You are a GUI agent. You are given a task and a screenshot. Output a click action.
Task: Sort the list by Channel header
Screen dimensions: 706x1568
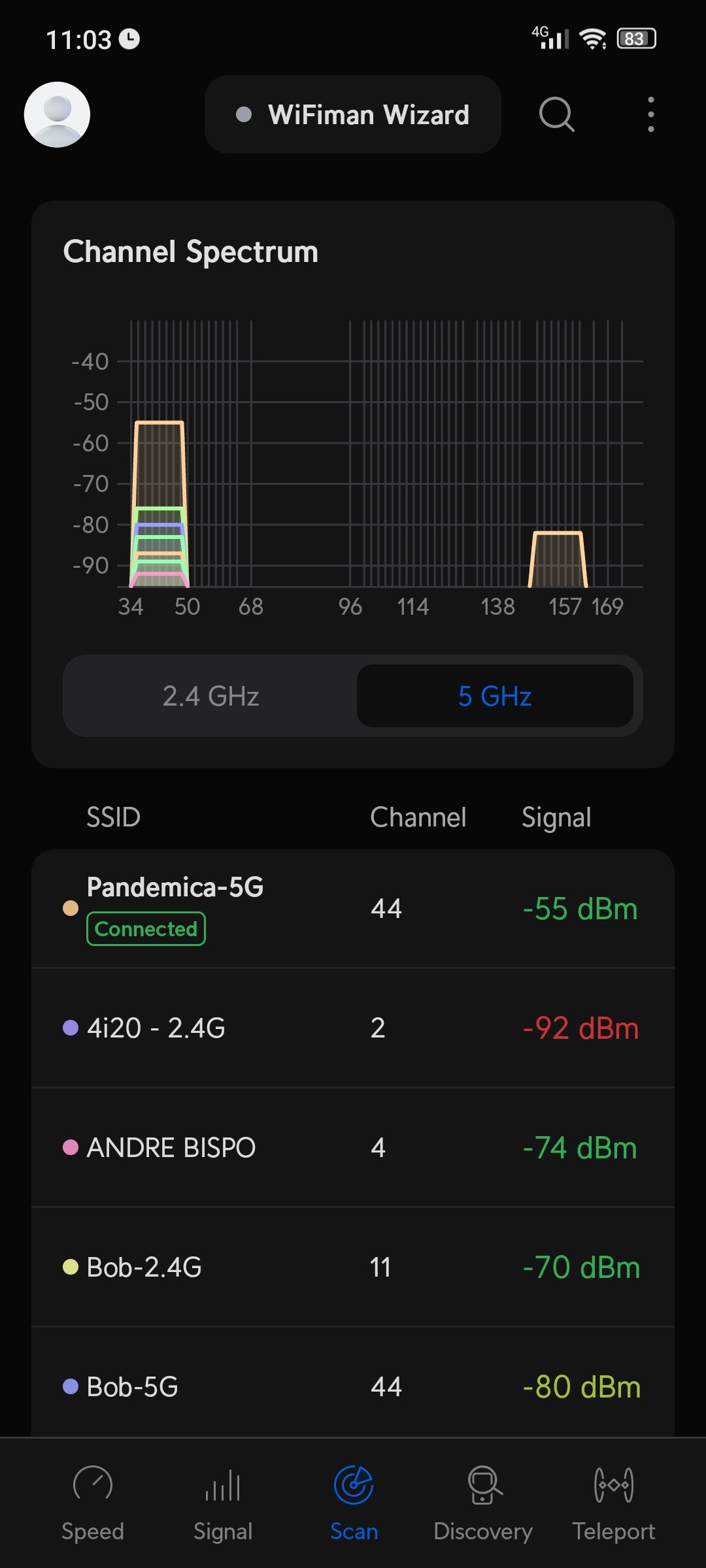418,817
